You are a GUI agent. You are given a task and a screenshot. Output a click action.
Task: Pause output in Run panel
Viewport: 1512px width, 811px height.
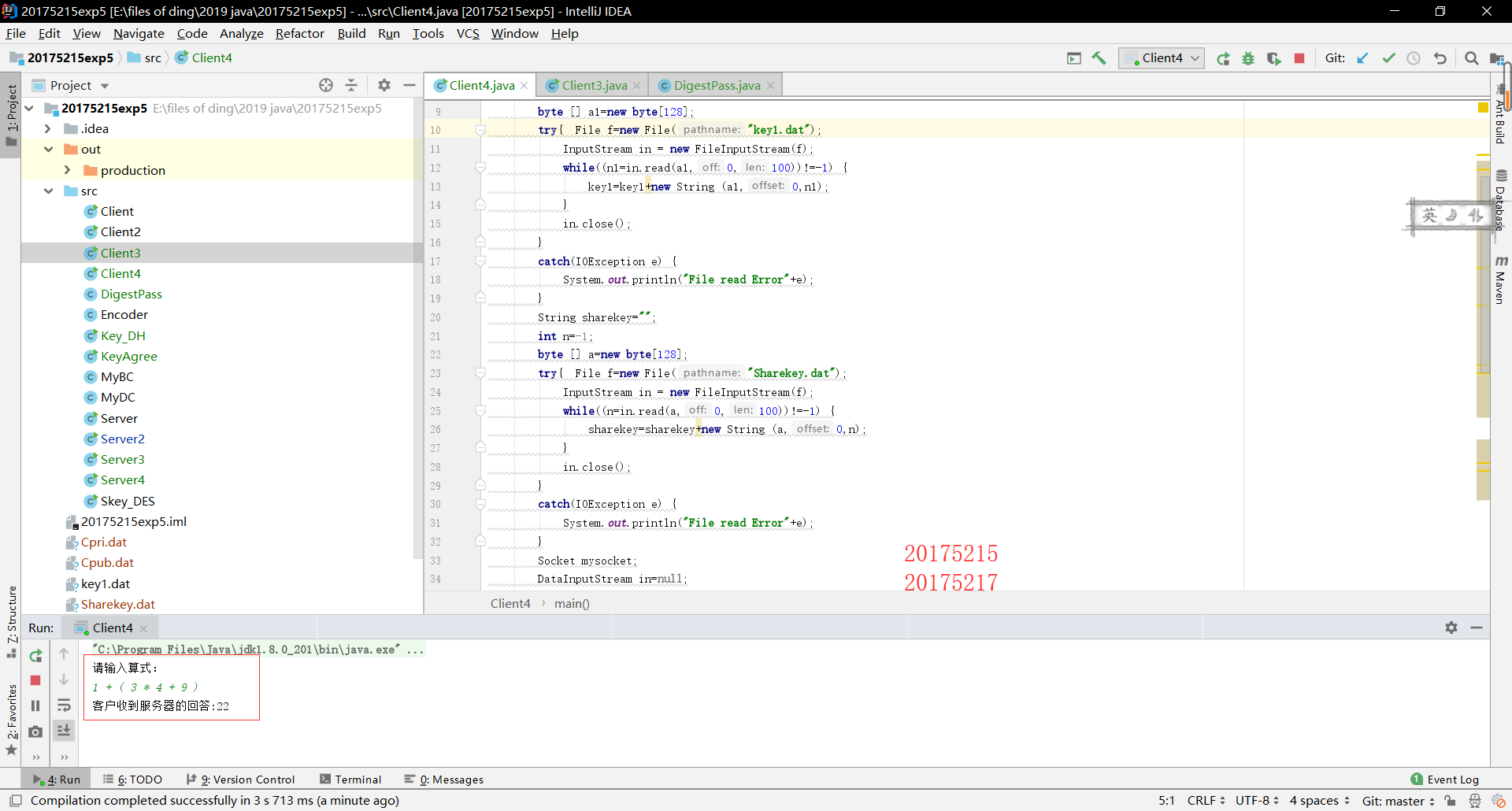click(35, 705)
